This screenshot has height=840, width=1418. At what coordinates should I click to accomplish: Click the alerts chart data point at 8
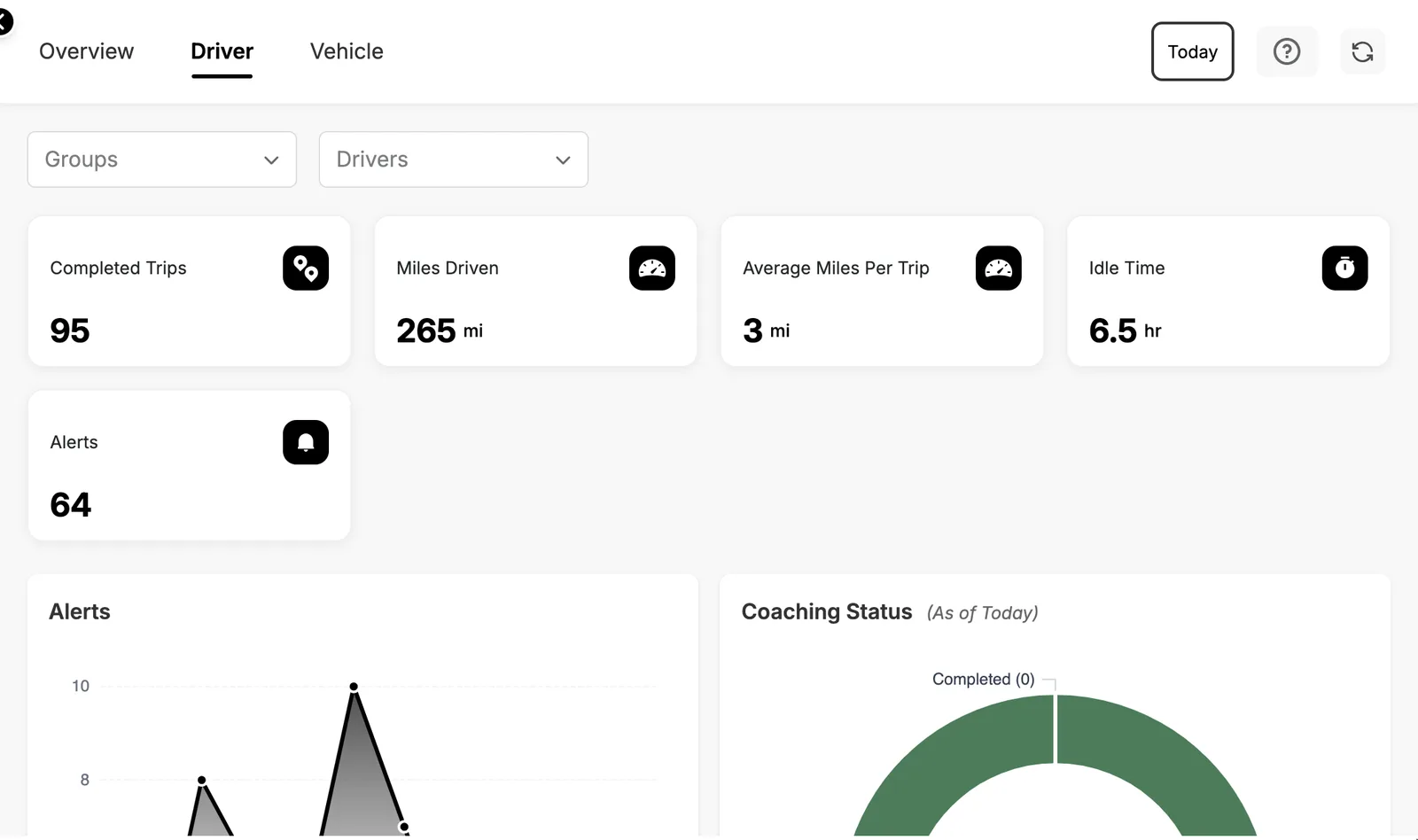point(202,780)
